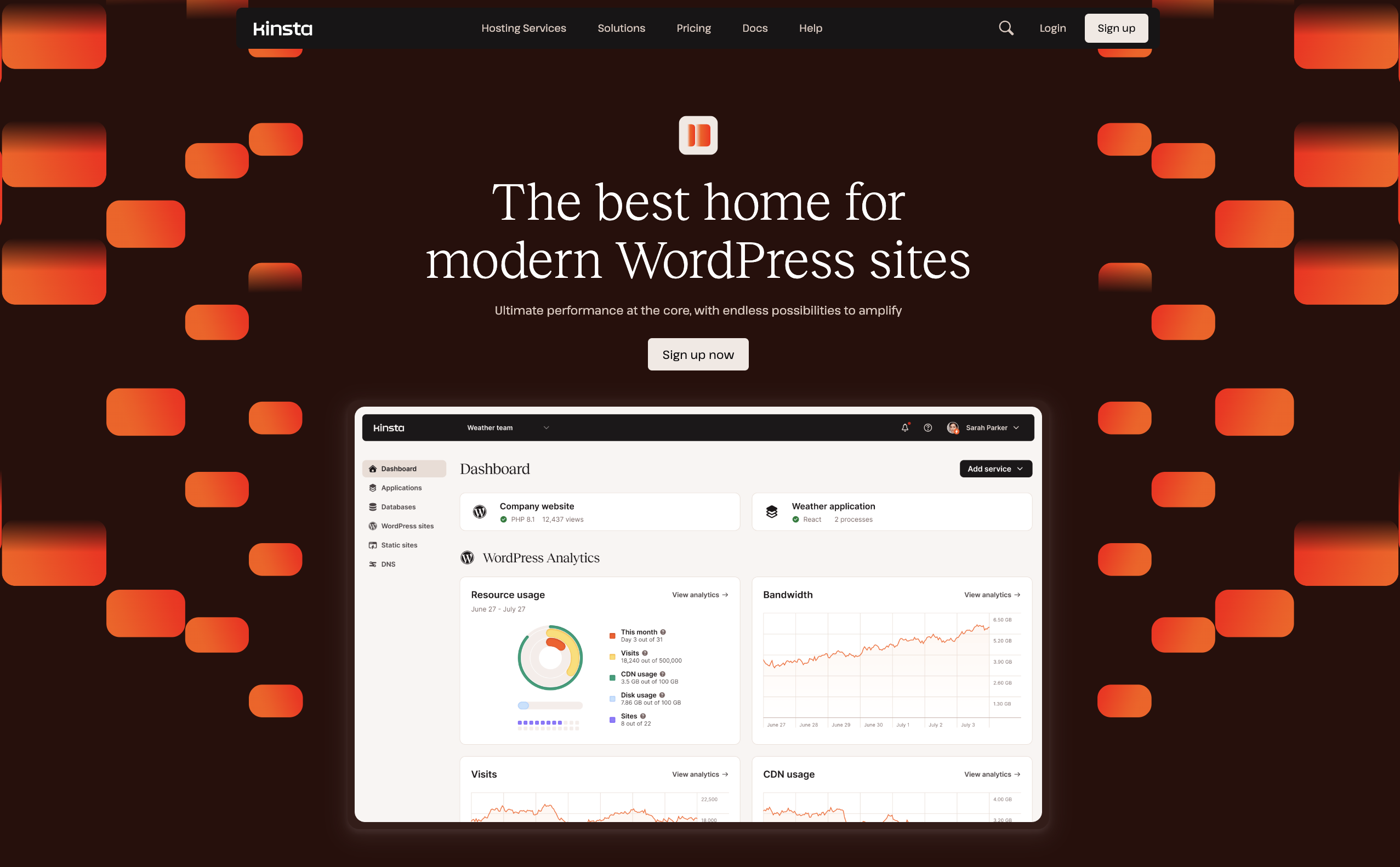The image size is (1400, 867).
Task: Click the WordPress sites icon in sidebar
Action: tap(374, 526)
